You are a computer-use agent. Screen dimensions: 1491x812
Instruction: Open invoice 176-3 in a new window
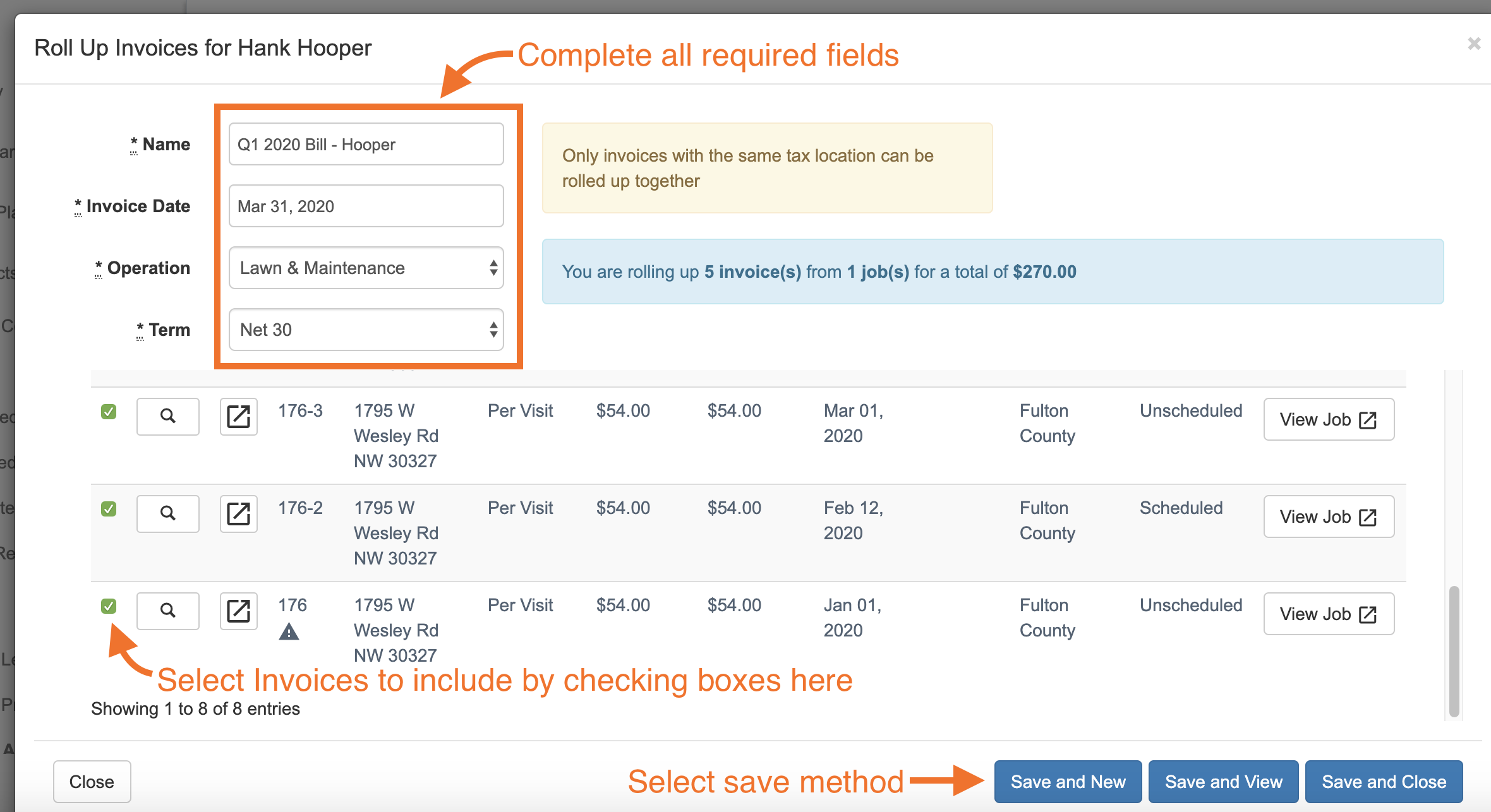point(238,416)
